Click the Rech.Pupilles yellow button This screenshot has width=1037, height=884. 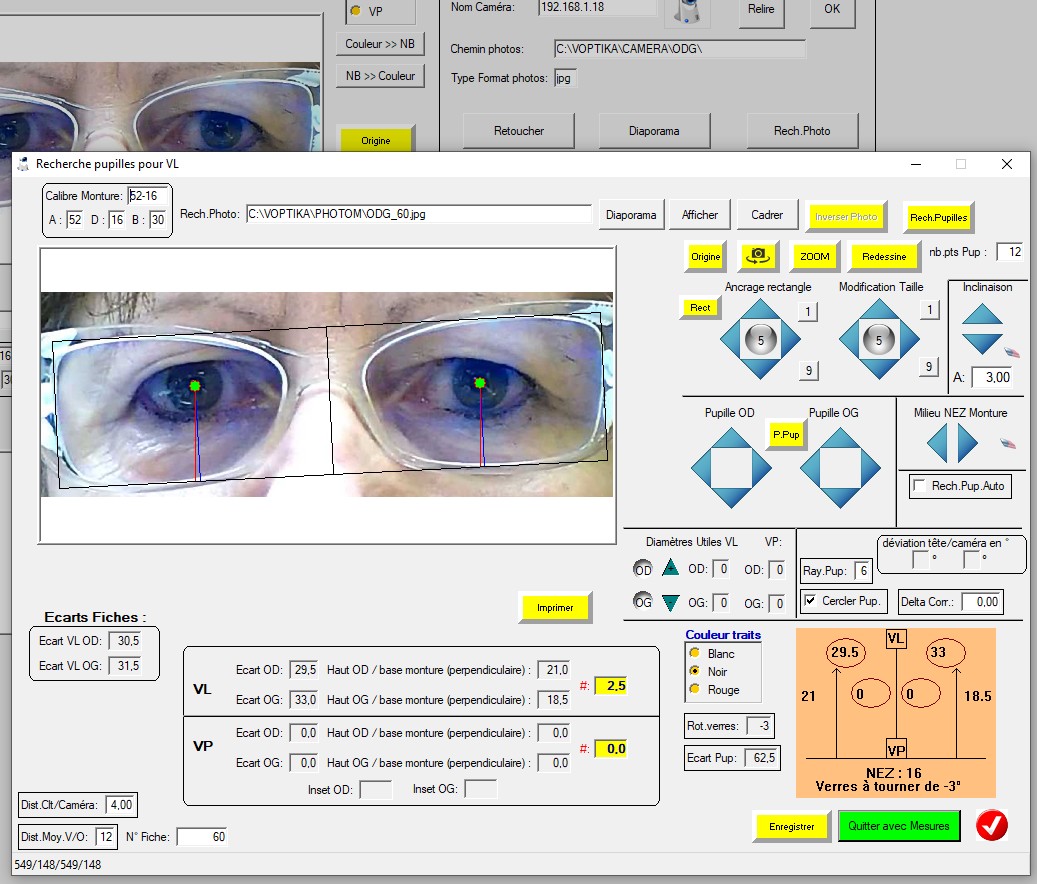[x=937, y=217]
